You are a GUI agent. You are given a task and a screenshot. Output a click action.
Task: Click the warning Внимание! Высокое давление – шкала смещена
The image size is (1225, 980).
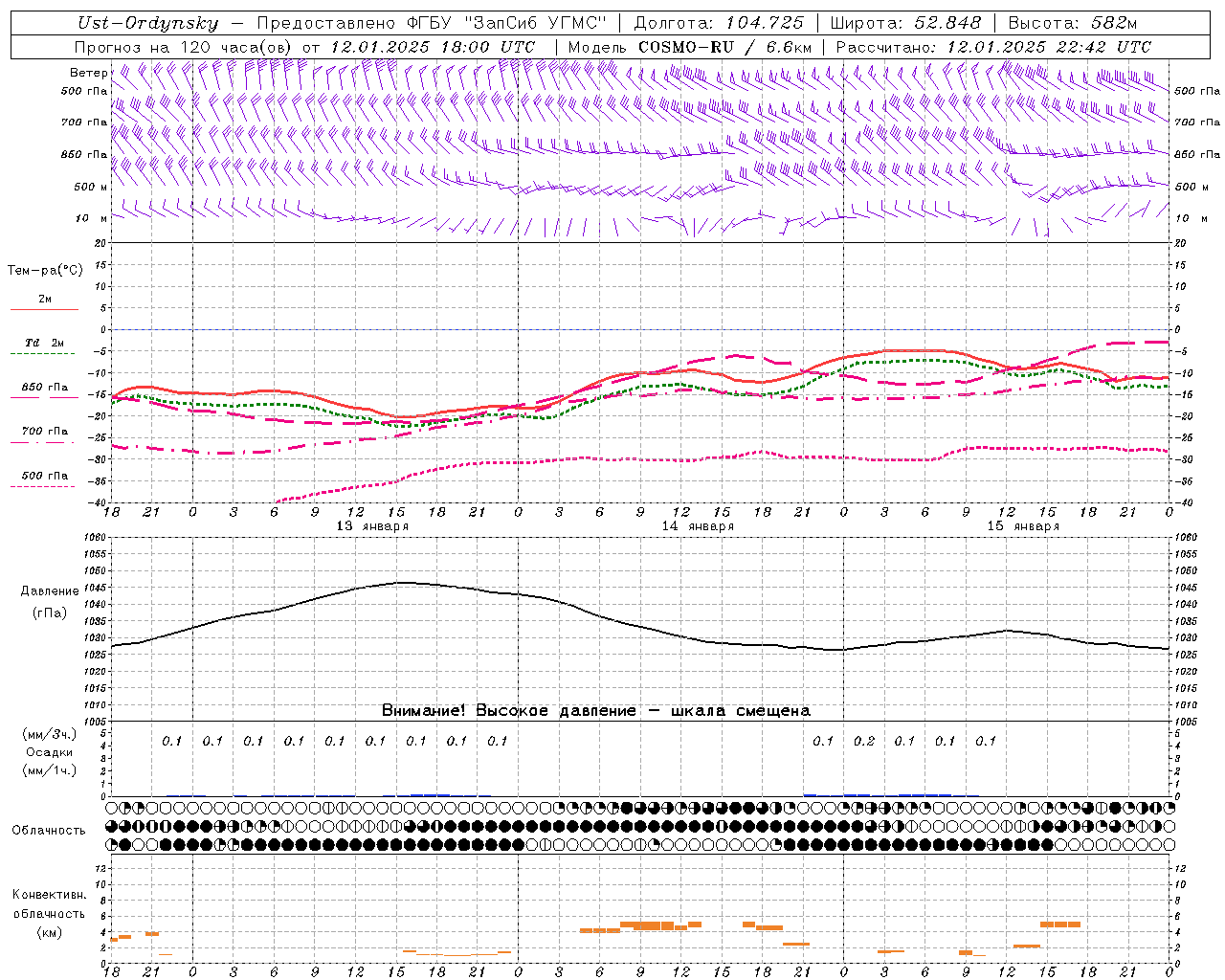point(596,711)
